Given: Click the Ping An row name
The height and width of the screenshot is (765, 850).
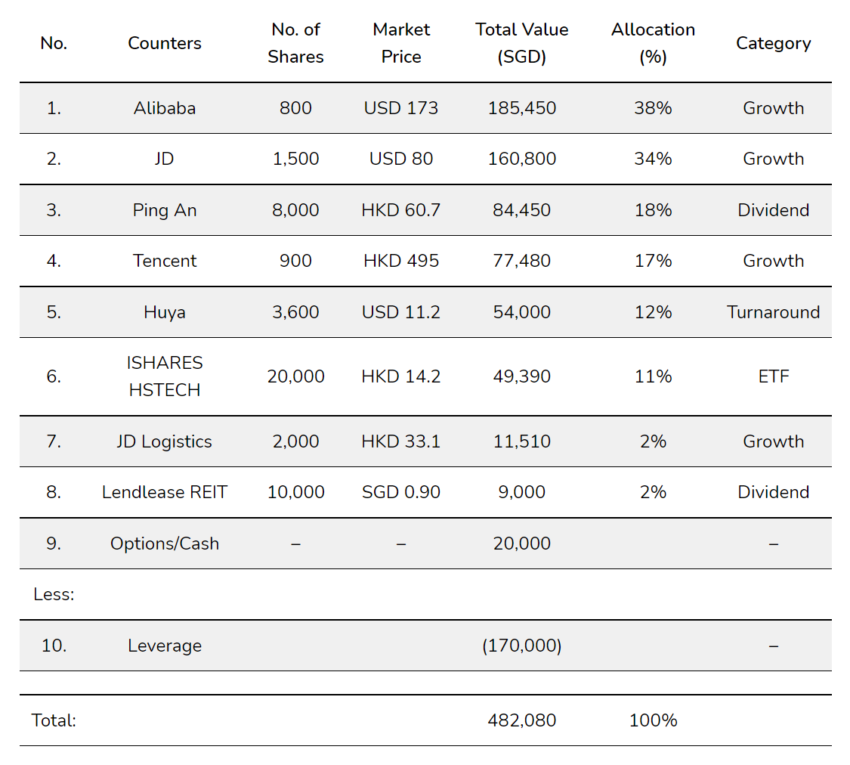Looking at the screenshot, I should (x=164, y=210).
